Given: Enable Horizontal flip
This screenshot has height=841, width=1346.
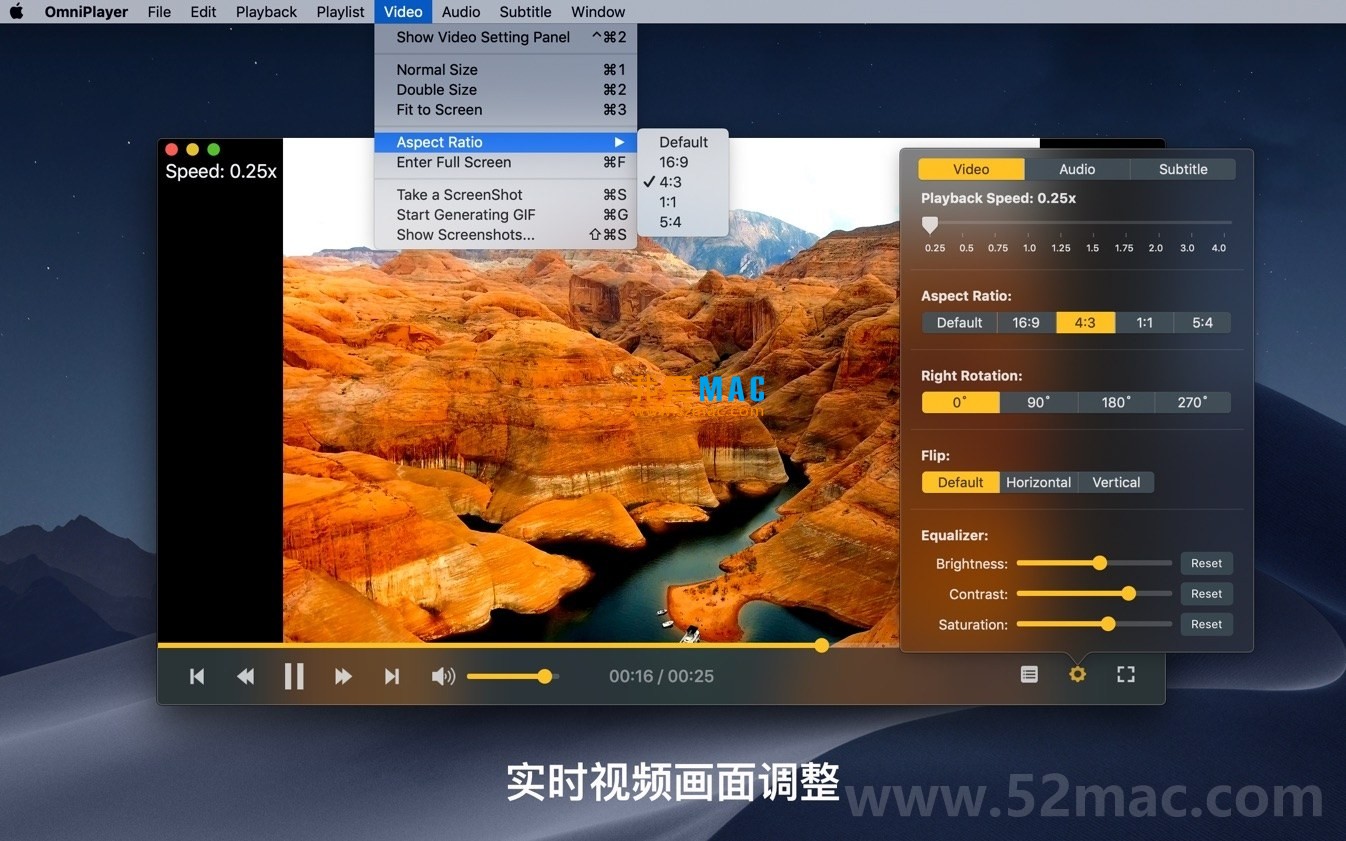Looking at the screenshot, I should pyautogui.click(x=1038, y=482).
